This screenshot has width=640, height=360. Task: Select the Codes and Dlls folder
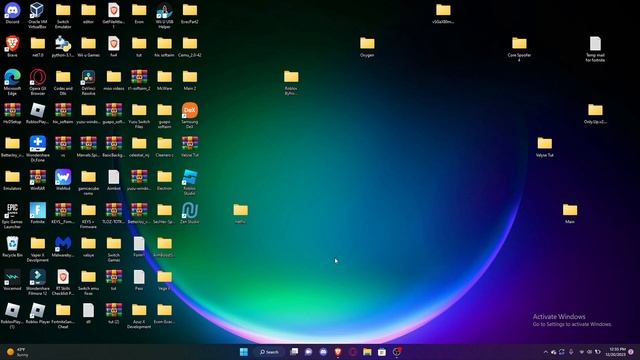[63, 82]
